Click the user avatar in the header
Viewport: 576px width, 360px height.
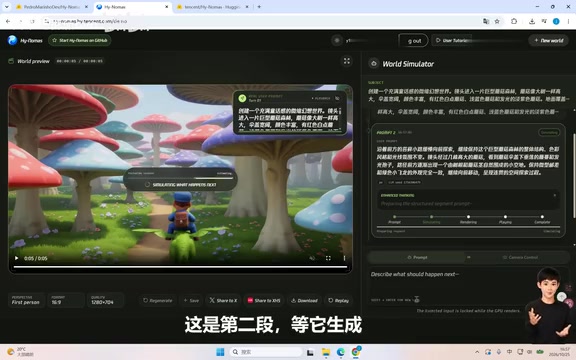pyautogui.click(x=336, y=40)
